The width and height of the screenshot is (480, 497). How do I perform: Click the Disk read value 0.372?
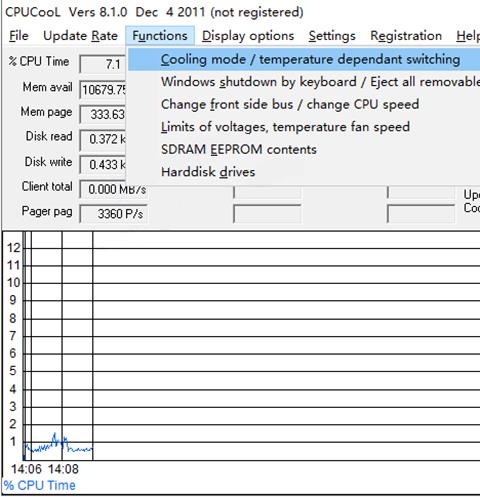pos(103,139)
